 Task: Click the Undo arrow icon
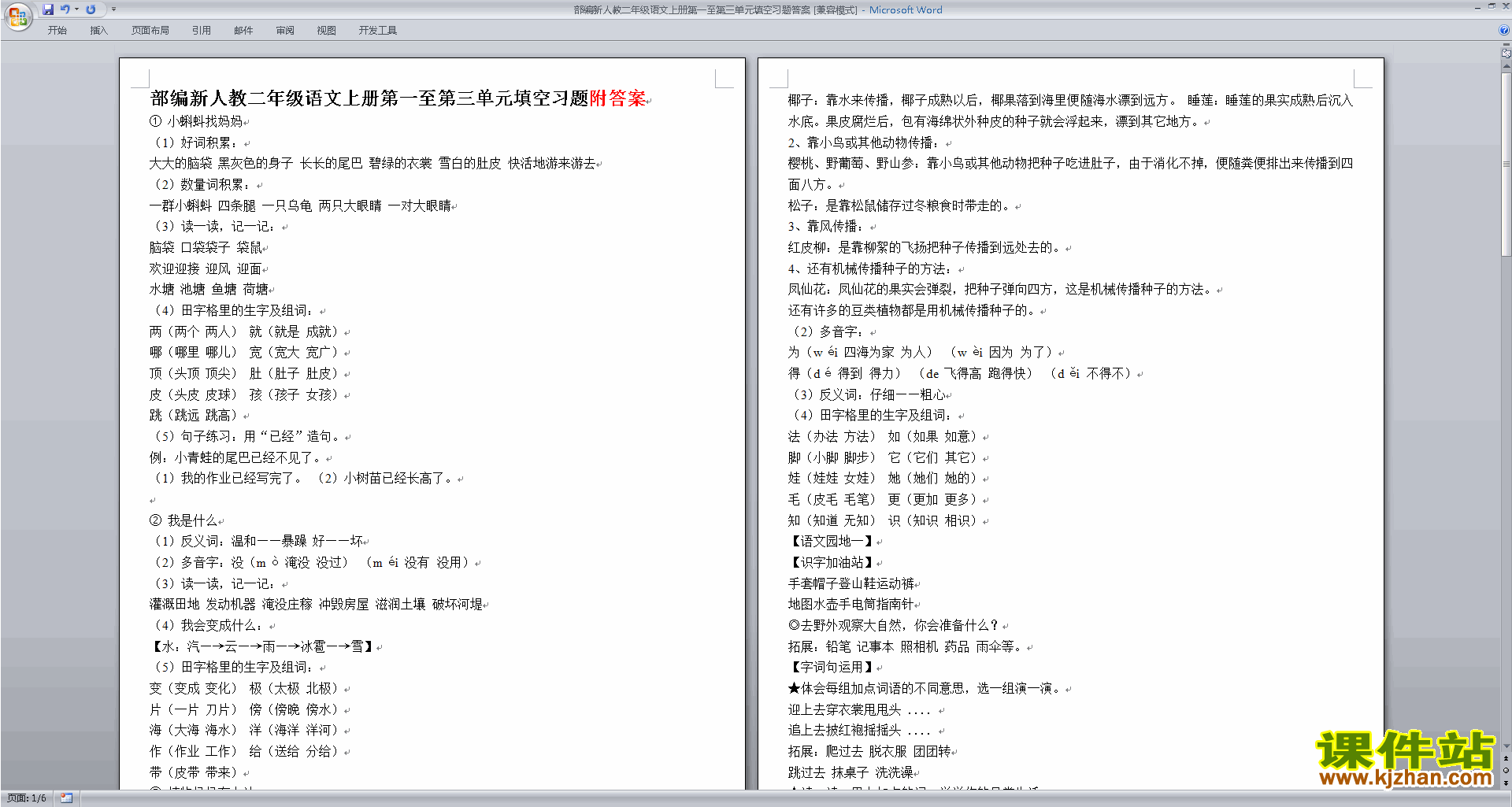[x=65, y=9]
